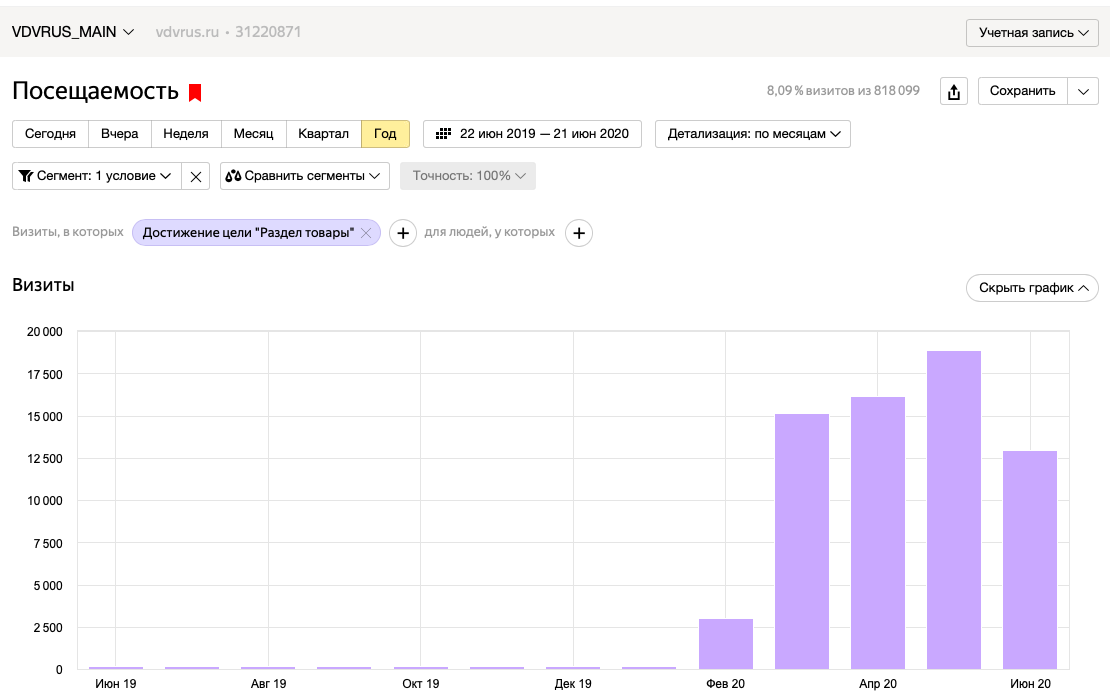Open the calendar date range picker
The height and width of the screenshot is (700, 1110).
tap(532, 134)
